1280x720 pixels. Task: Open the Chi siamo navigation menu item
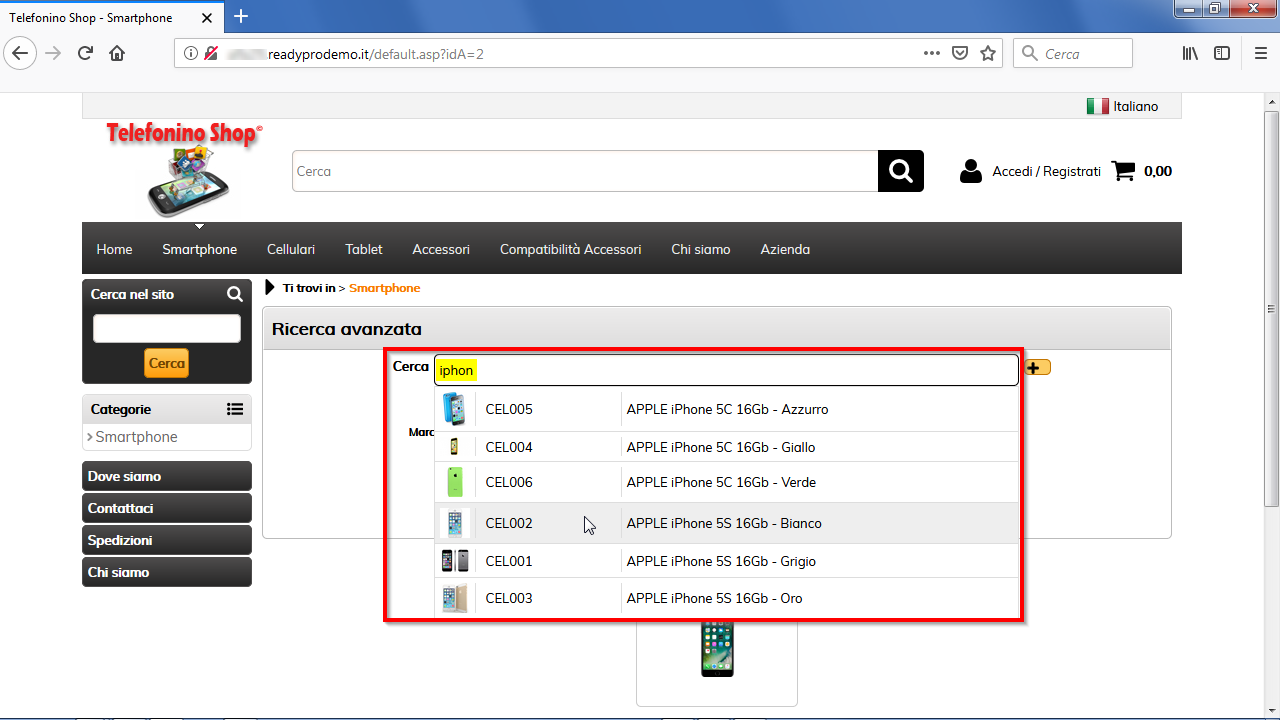tap(701, 249)
